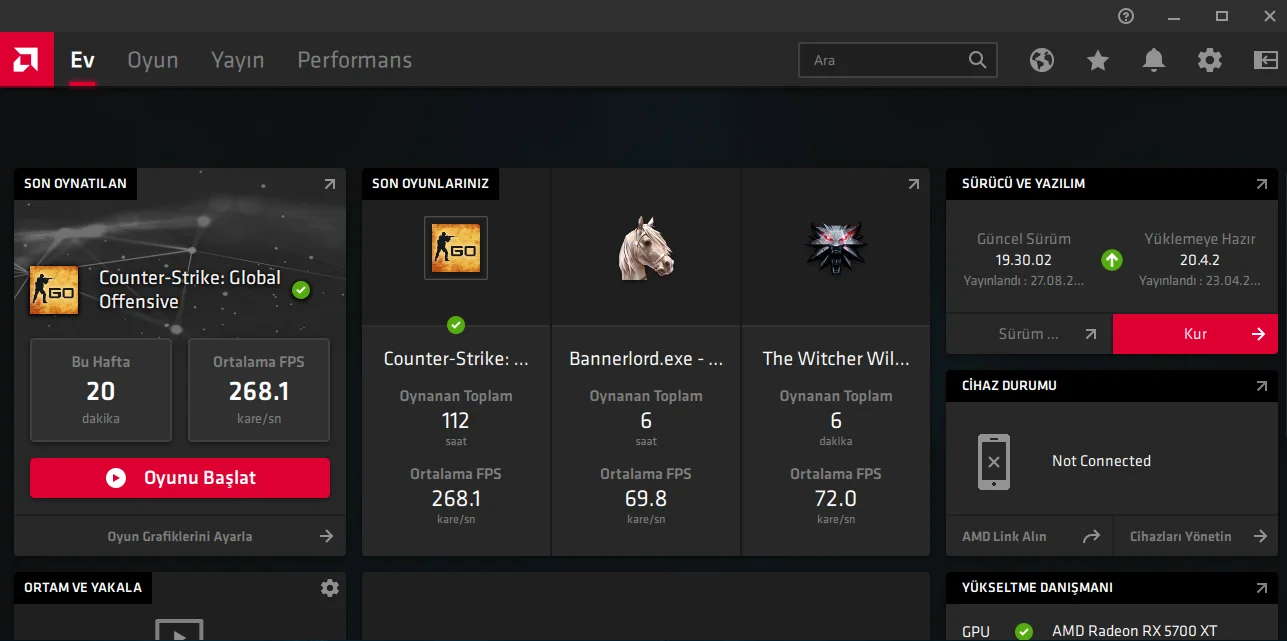
Task: Click the green check next to GPU
Action: 1024,631
